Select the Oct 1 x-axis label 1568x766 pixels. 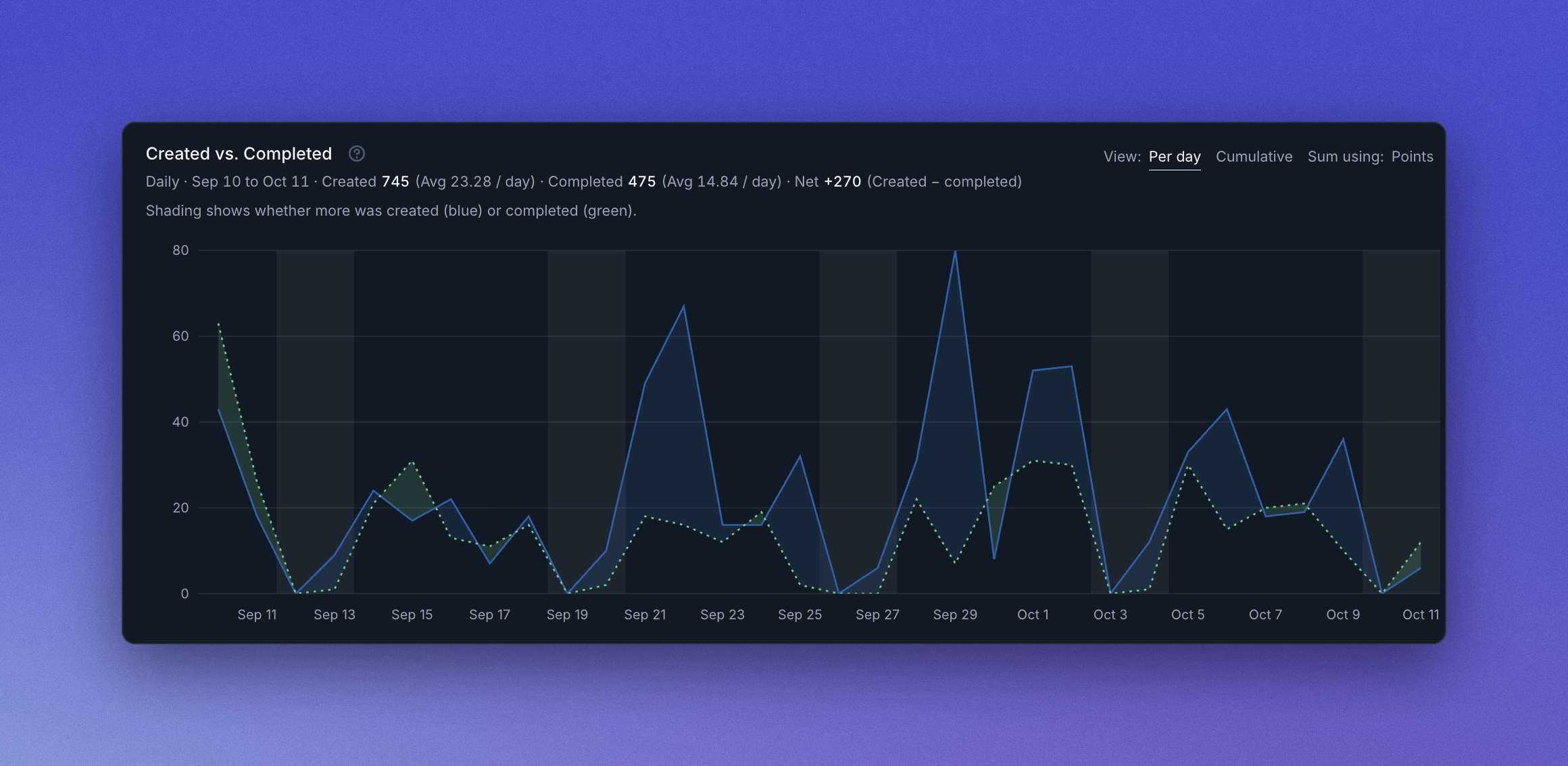(x=1033, y=615)
